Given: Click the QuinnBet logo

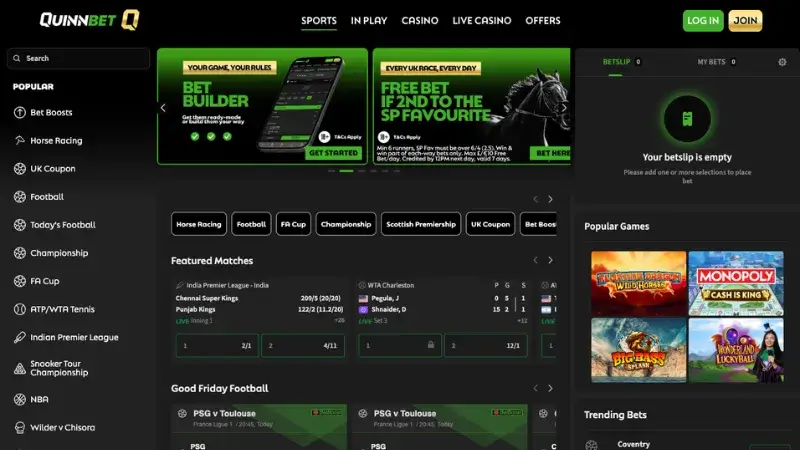Looking at the screenshot, I should [90, 20].
